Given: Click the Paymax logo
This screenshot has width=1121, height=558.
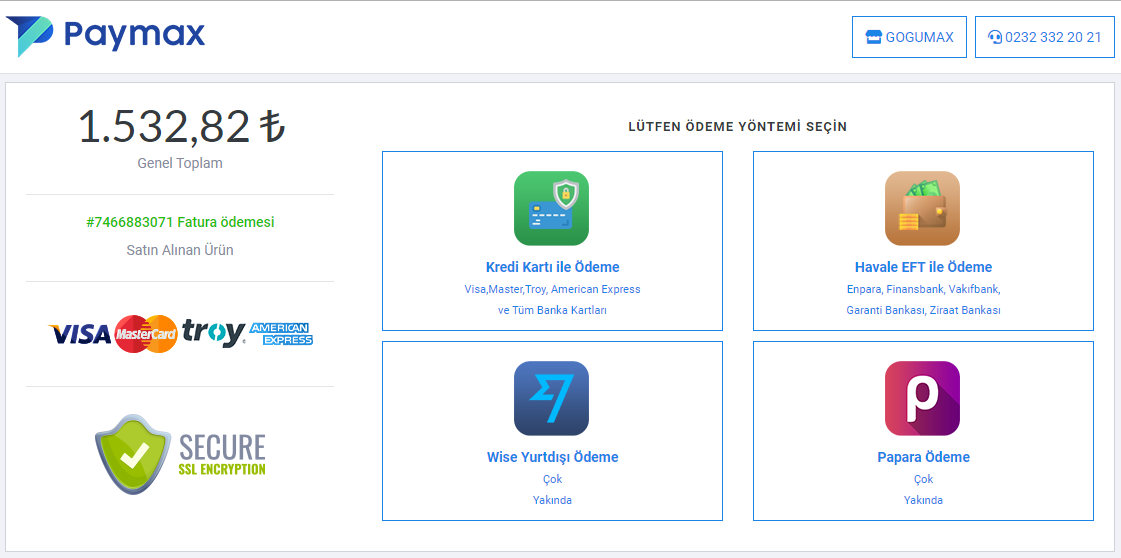Looking at the screenshot, I should pyautogui.click(x=106, y=36).
